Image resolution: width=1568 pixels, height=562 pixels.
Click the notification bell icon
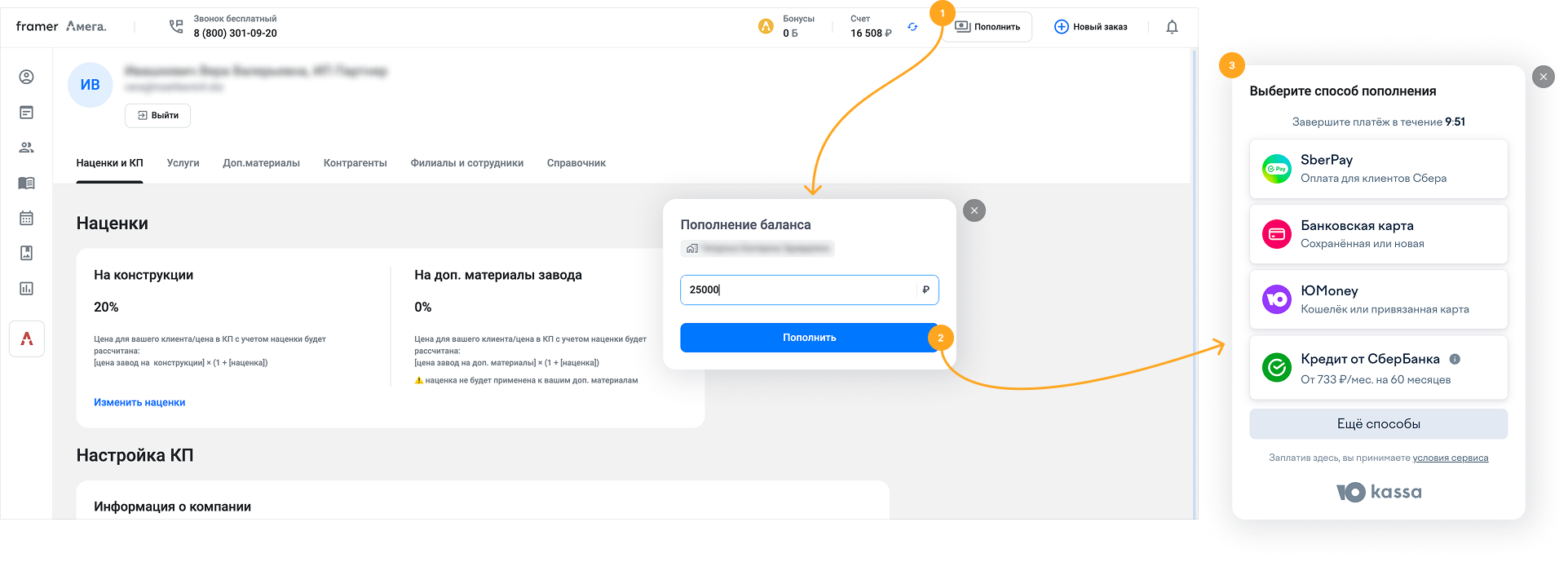(1172, 27)
